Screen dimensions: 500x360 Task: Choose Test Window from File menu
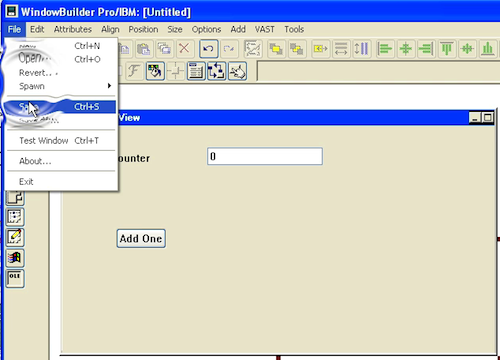[61, 140]
